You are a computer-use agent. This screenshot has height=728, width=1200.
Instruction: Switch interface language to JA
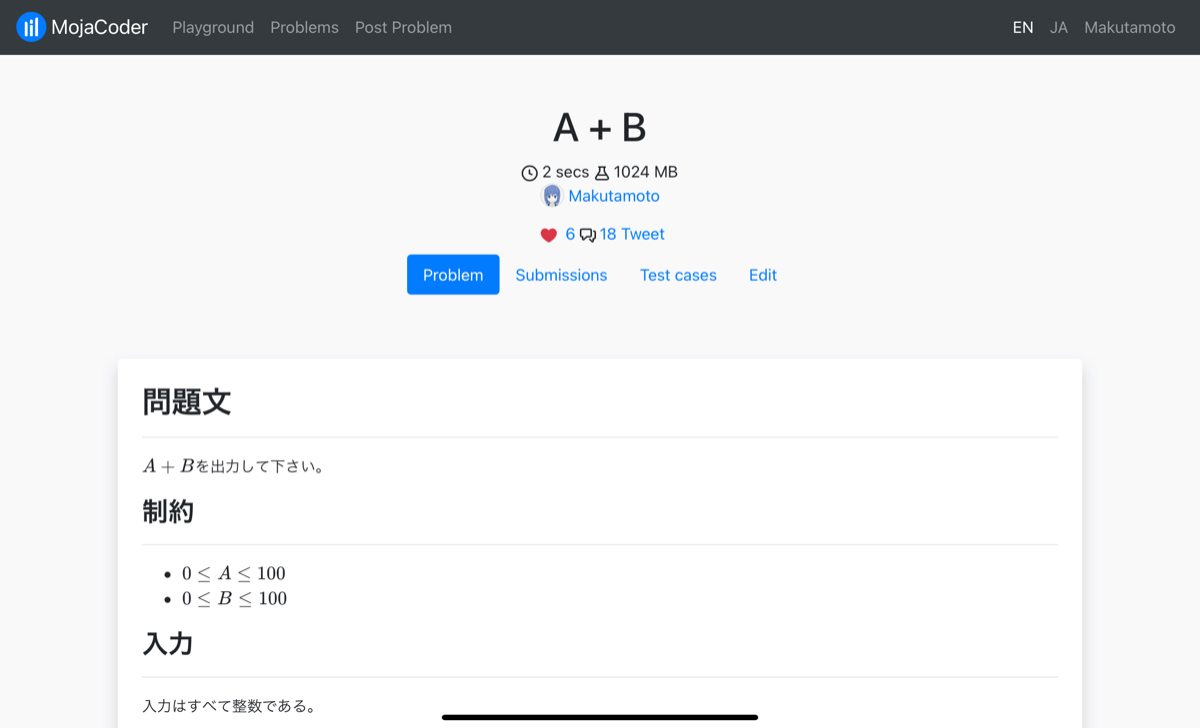tap(1058, 27)
